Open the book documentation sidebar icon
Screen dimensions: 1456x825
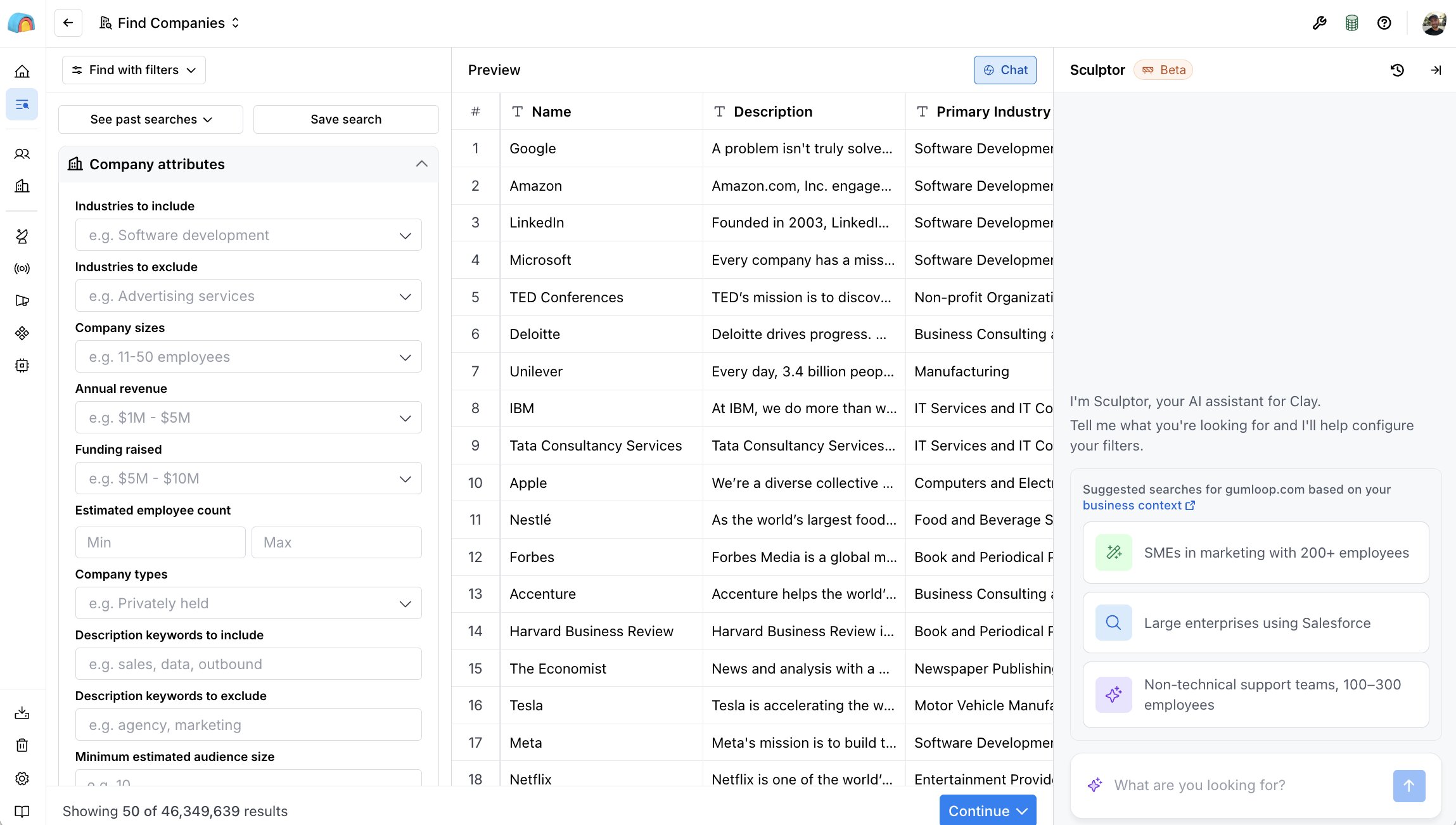pyautogui.click(x=22, y=812)
